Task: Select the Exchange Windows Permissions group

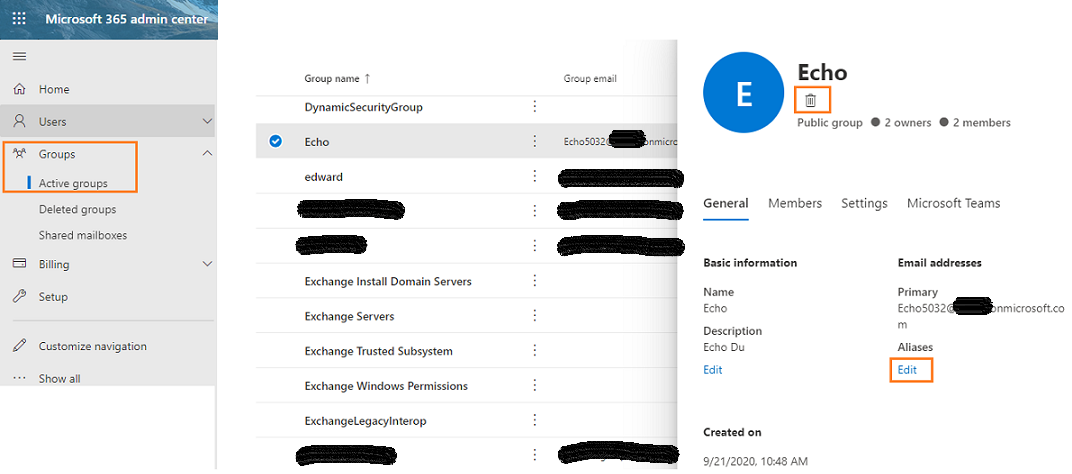Action: pos(386,386)
